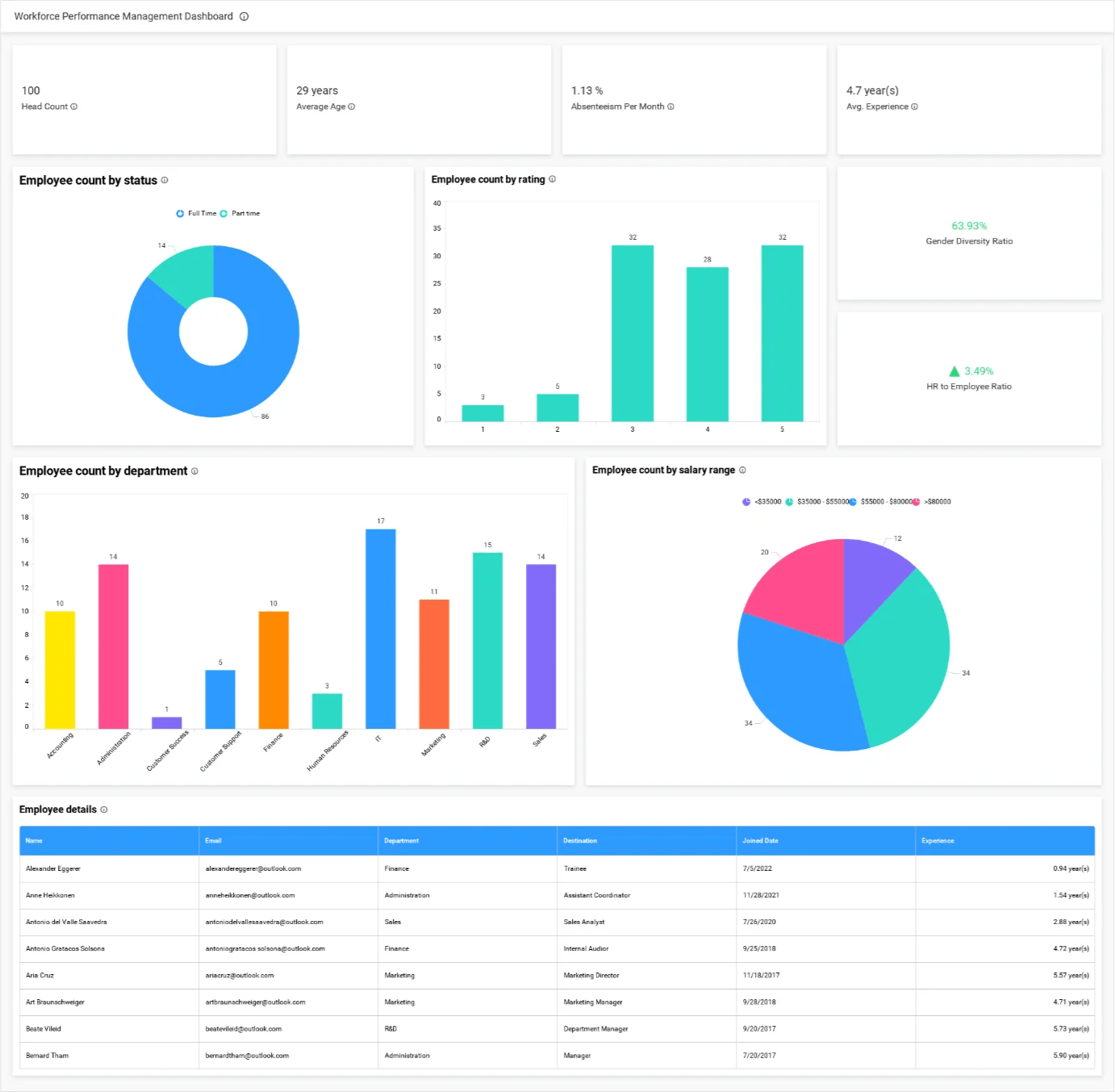Open info for Employee count by status
Viewport: 1115px width, 1092px height.
(165, 180)
